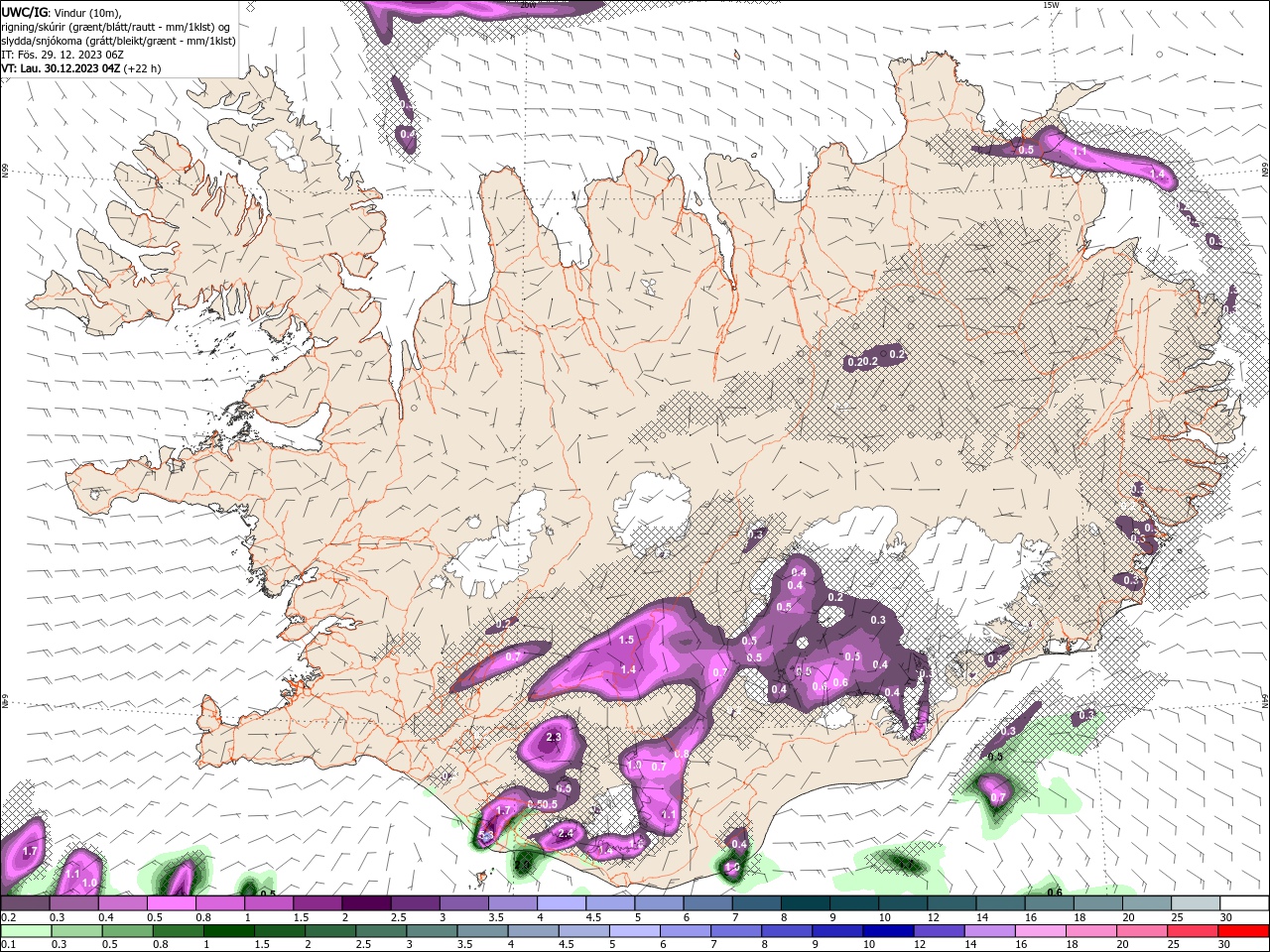Image resolution: width=1270 pixels, height=952 pixels.
Task: Click the rigning/skúrir legend description line
Action: click(115, 27)
